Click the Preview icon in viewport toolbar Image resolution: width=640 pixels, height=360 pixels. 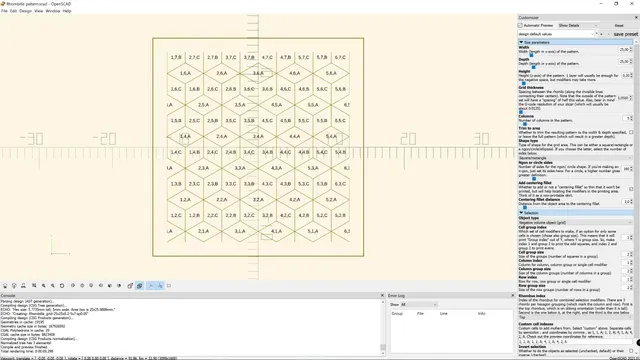(x=5, y=286)
